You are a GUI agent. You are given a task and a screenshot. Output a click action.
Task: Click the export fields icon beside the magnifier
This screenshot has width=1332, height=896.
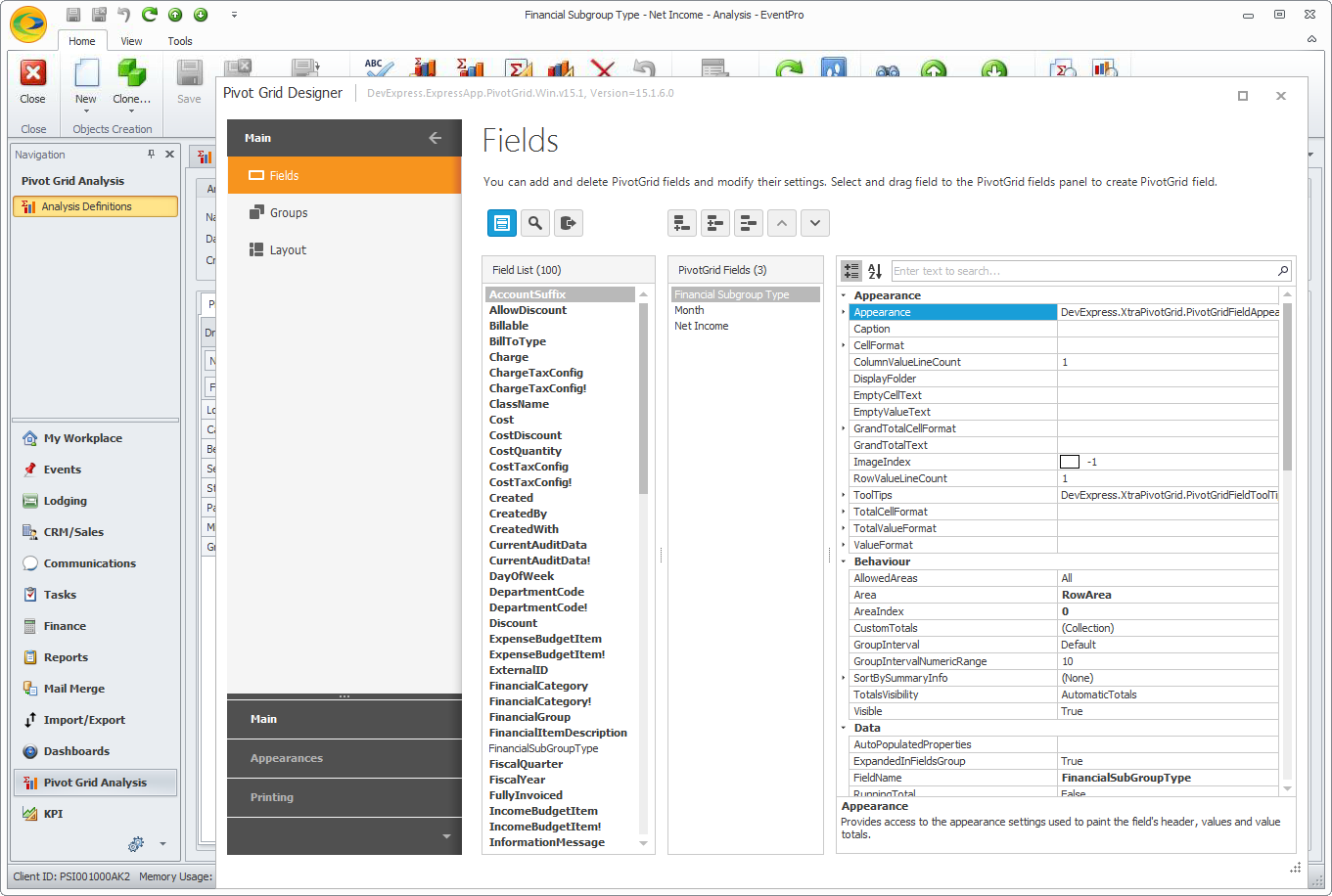[x=569, y=223]
